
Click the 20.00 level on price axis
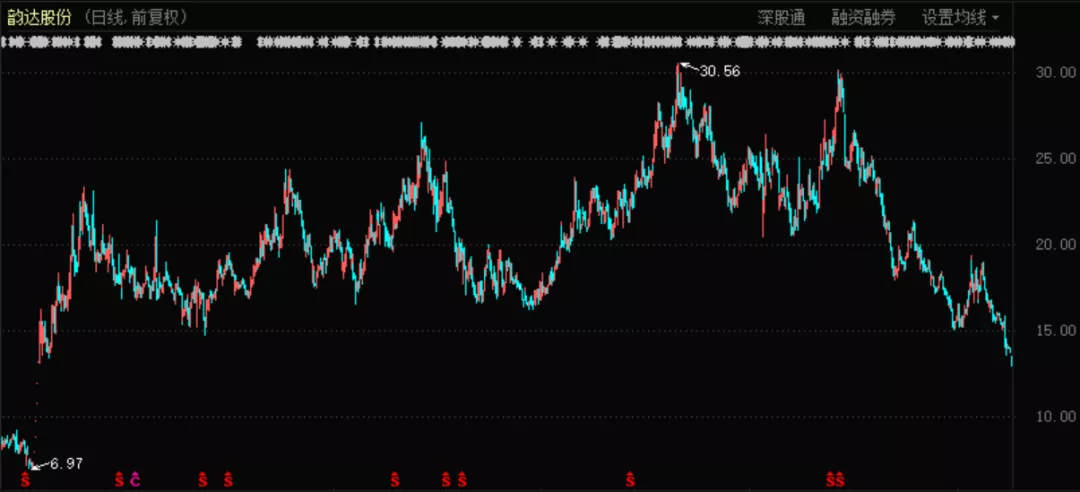(x=1053, y=244)
